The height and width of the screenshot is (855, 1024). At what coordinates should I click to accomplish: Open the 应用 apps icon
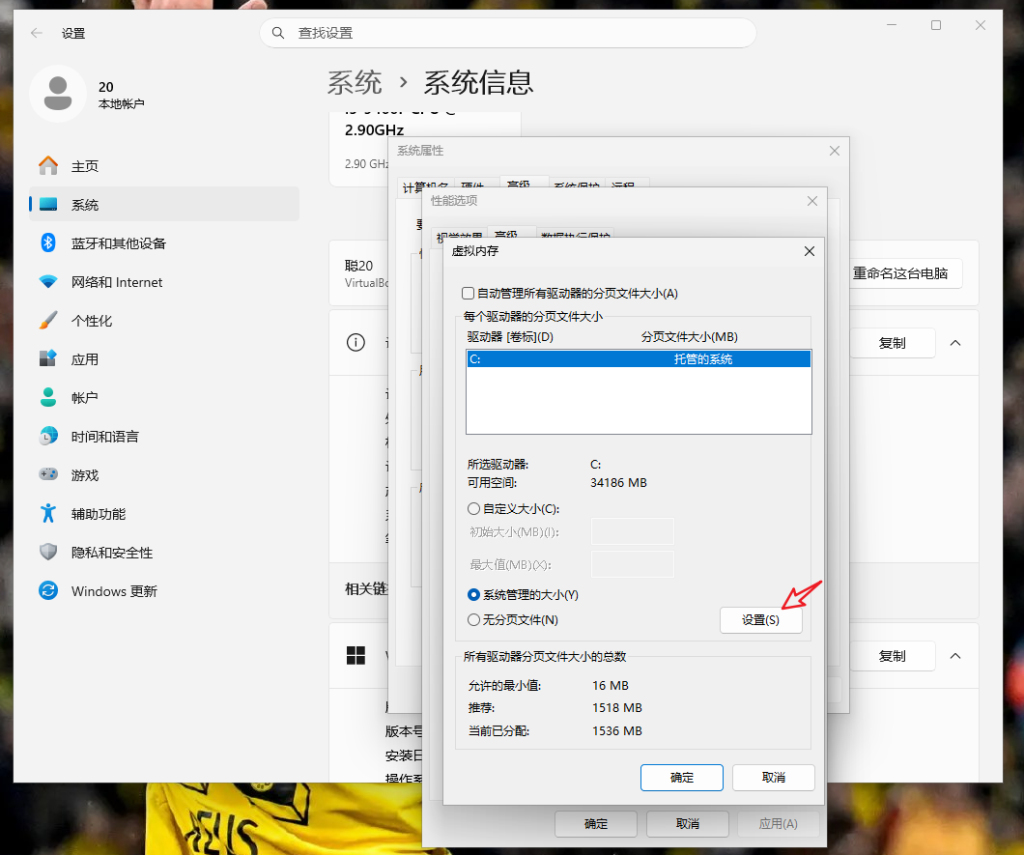click(48, 359)
